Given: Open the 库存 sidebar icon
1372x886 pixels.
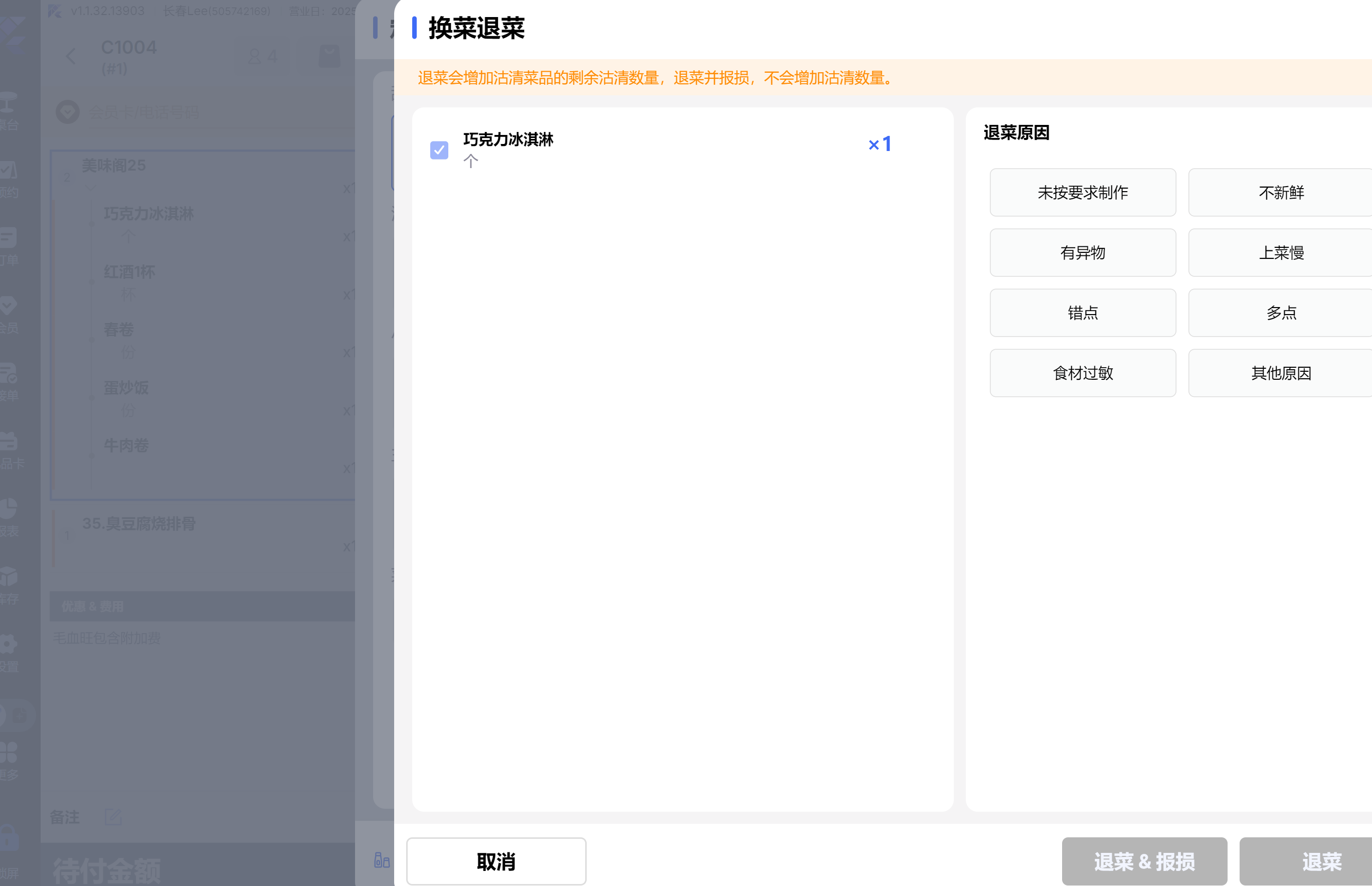Looking at the screenshot, I should (x=9, y=585).
